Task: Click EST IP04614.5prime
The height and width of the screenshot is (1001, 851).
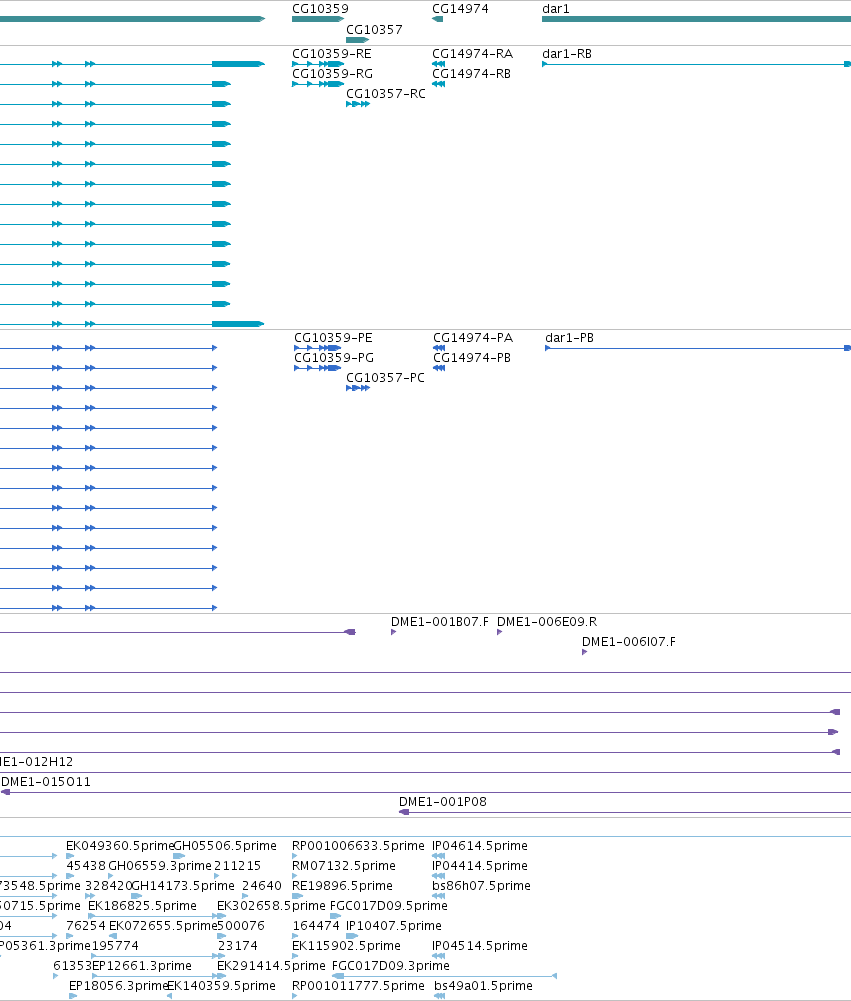Action: coord(480,846)
